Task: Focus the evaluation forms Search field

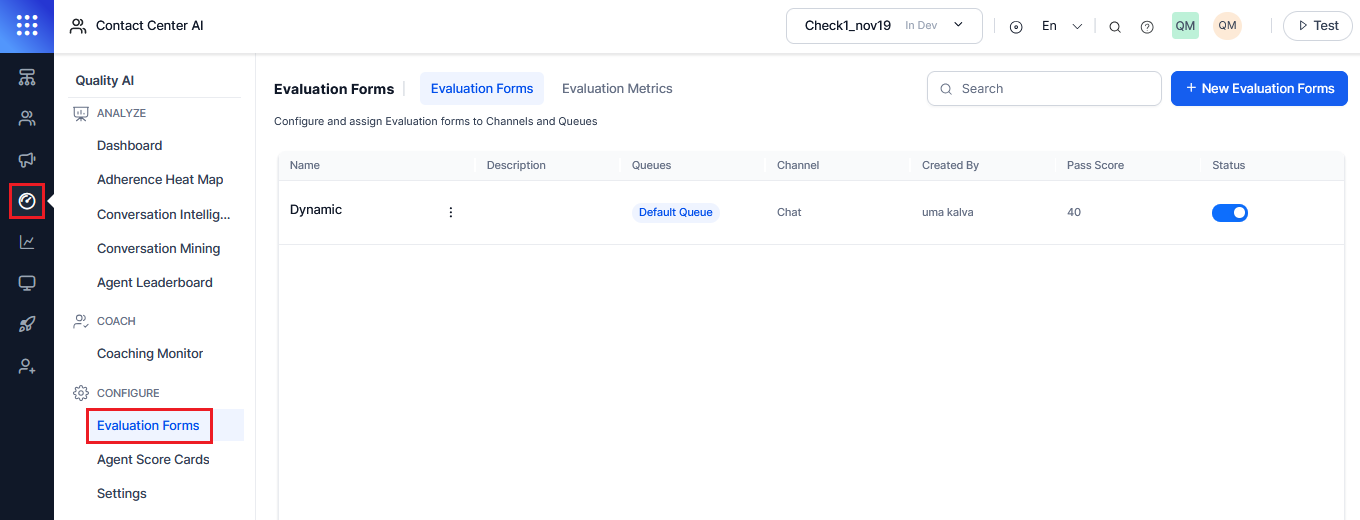Action: 1044,89
